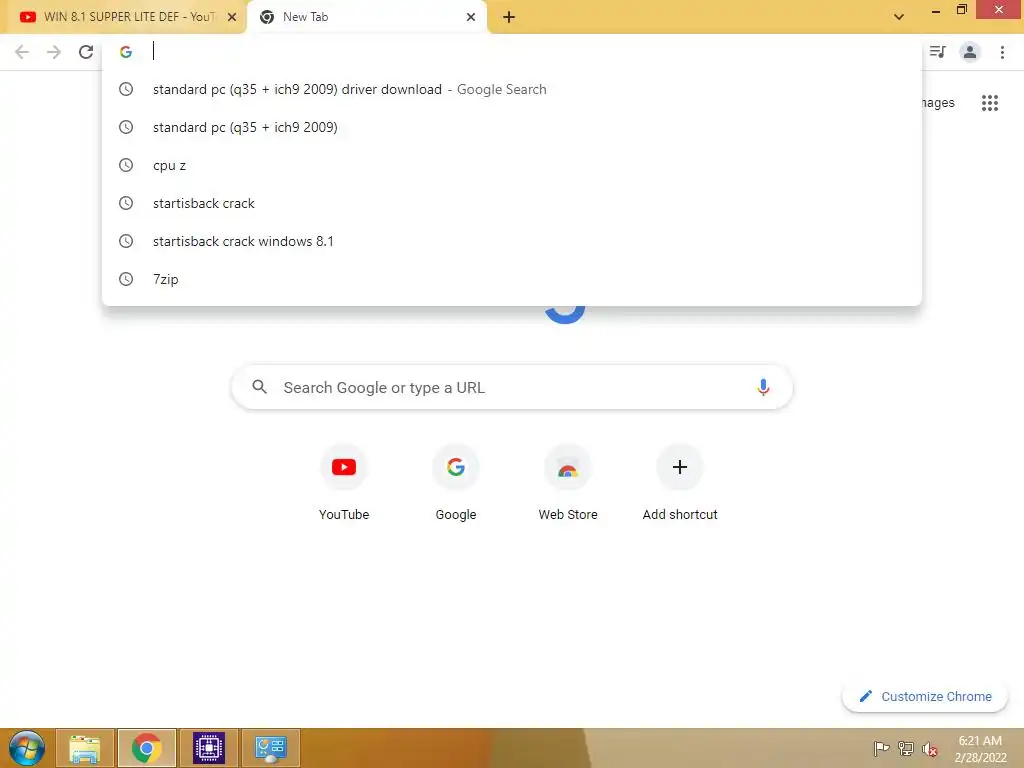Close the WIN 8.1 SUPPER LITE tab
Screen dimensions: 1024x768
[x=232, y=17]
